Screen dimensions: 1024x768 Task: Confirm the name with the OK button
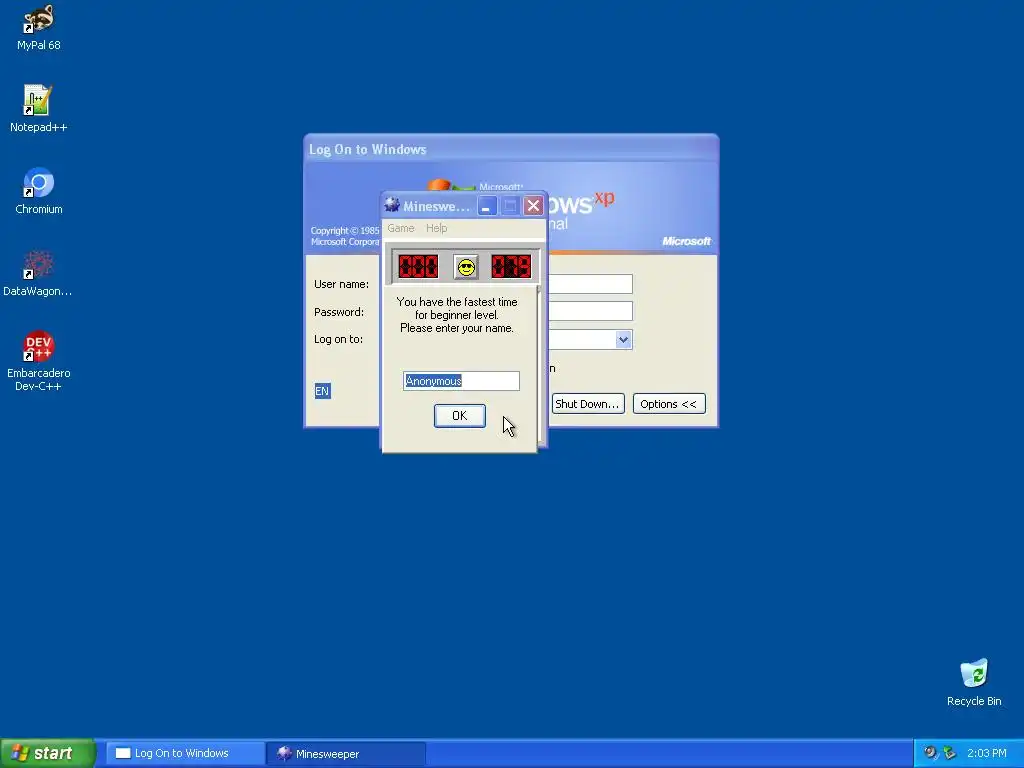coord(460,415)
